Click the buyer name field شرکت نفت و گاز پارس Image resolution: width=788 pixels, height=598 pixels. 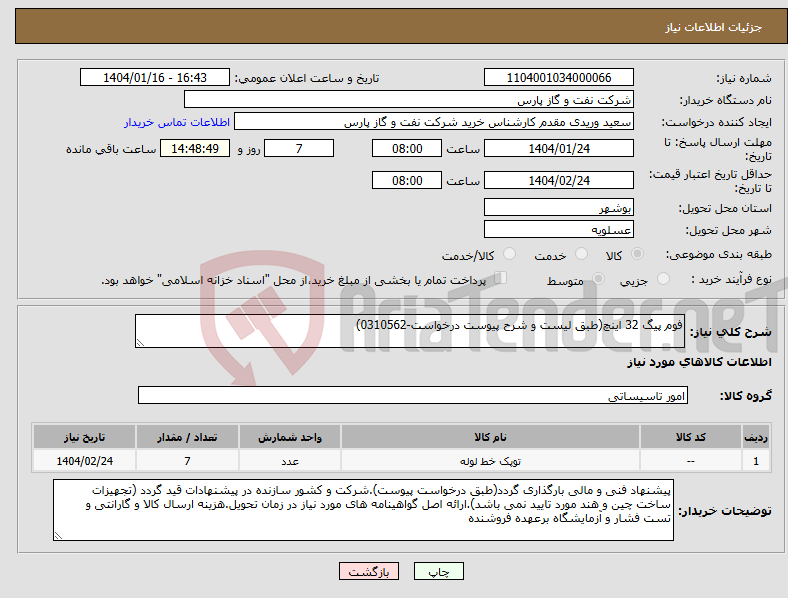pos(409,99)
